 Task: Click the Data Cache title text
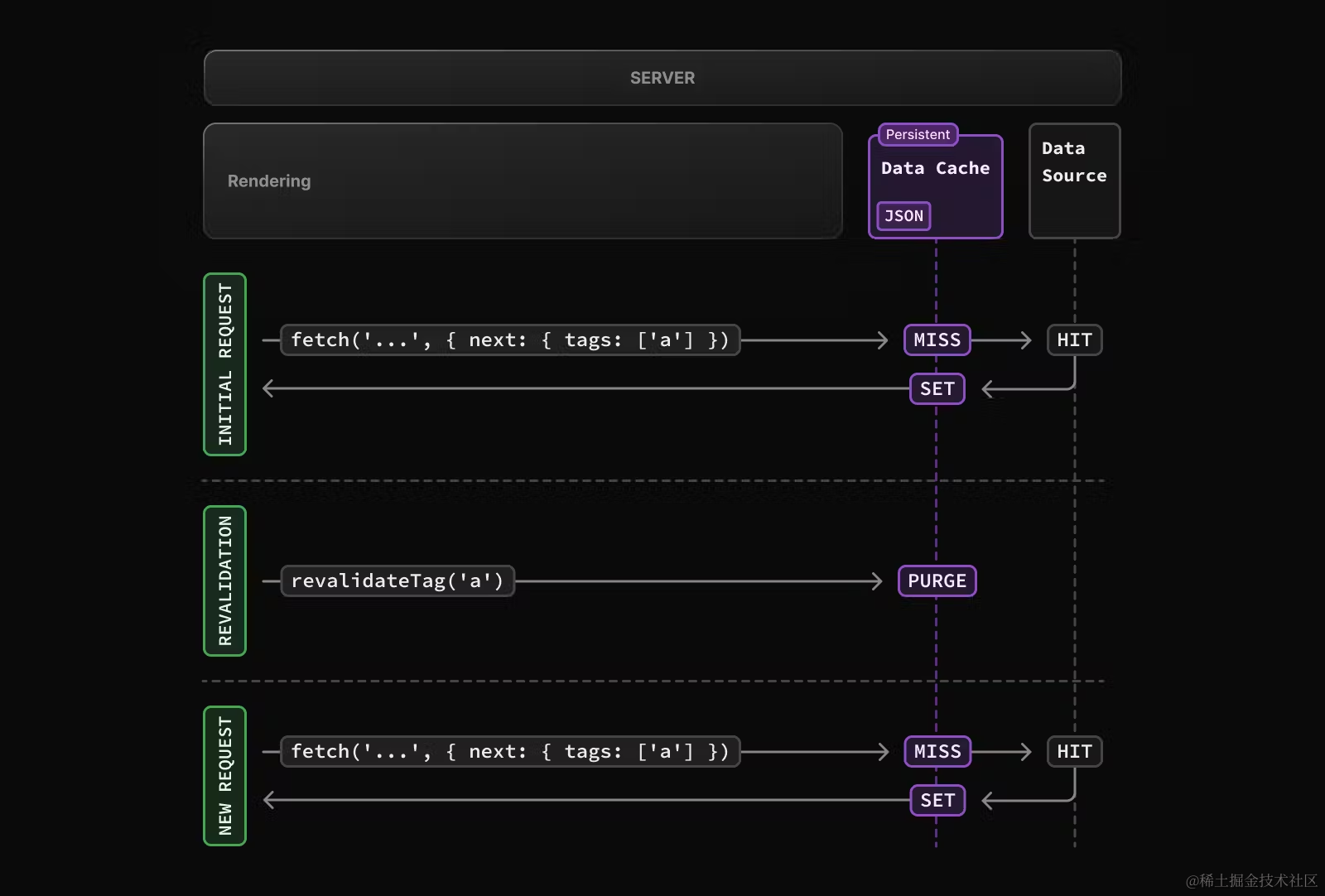coord(935,168)
